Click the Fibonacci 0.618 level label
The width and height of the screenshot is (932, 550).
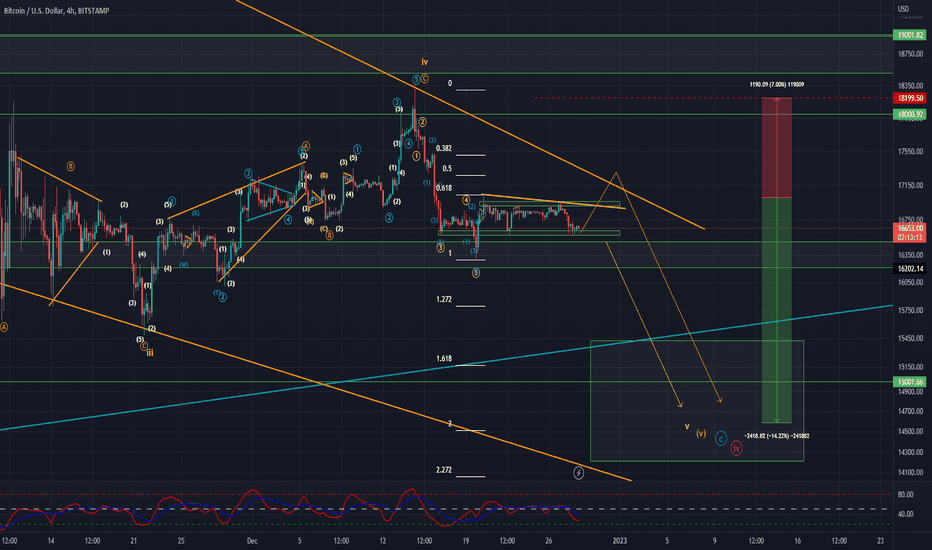(x=444, y=188)
